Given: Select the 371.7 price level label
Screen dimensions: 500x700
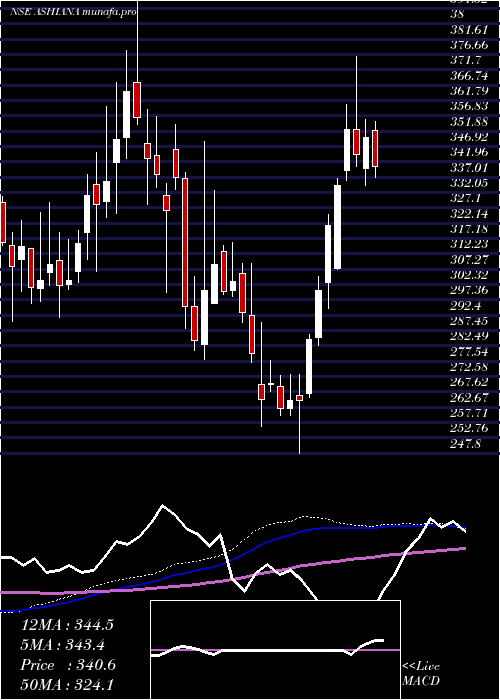Looking at the screenshot, I should pyautogui.click(x=466, y=61).
